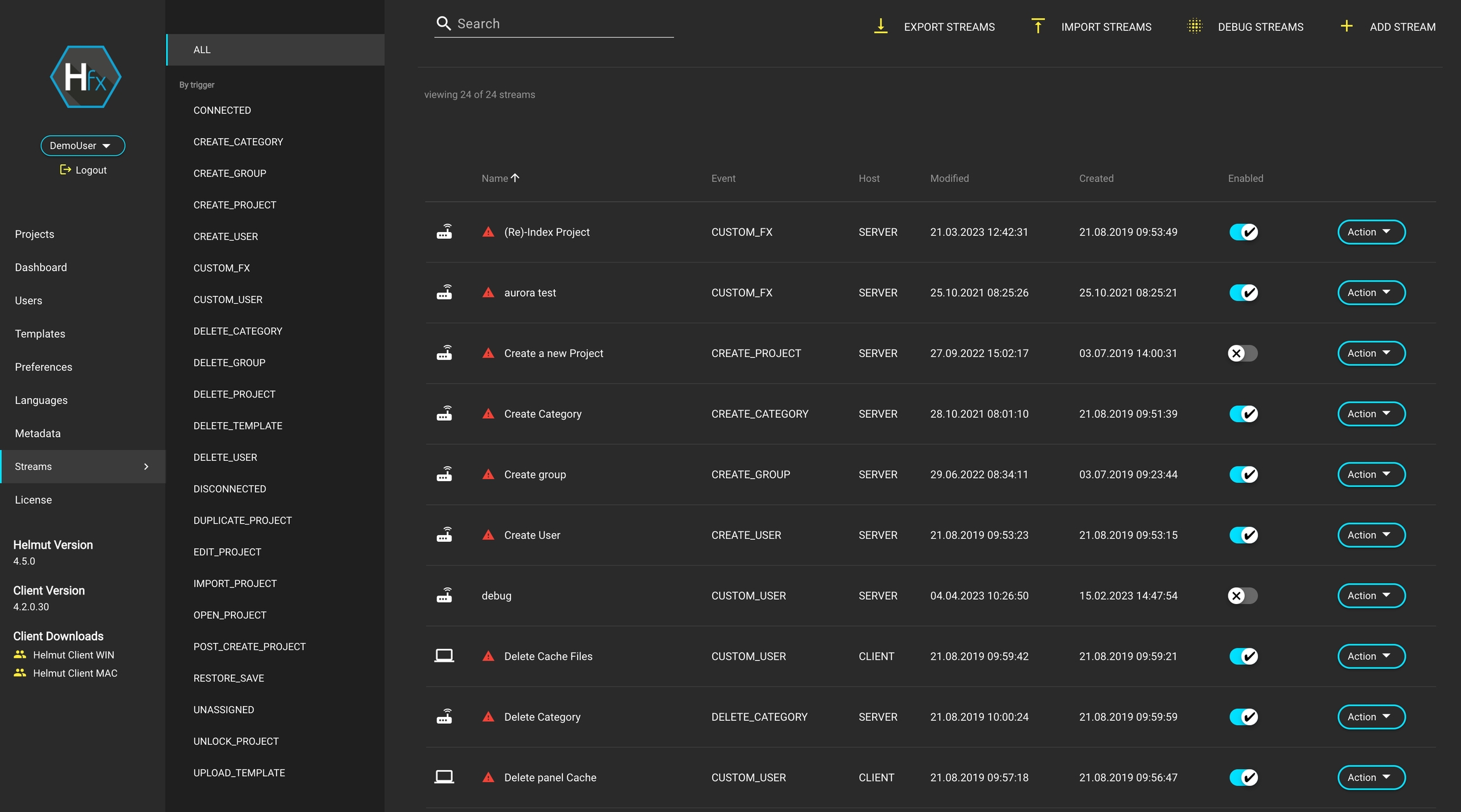Click the Debug Streams dotted icon
Screen dimensions: 1461x812
point(1194,26)
